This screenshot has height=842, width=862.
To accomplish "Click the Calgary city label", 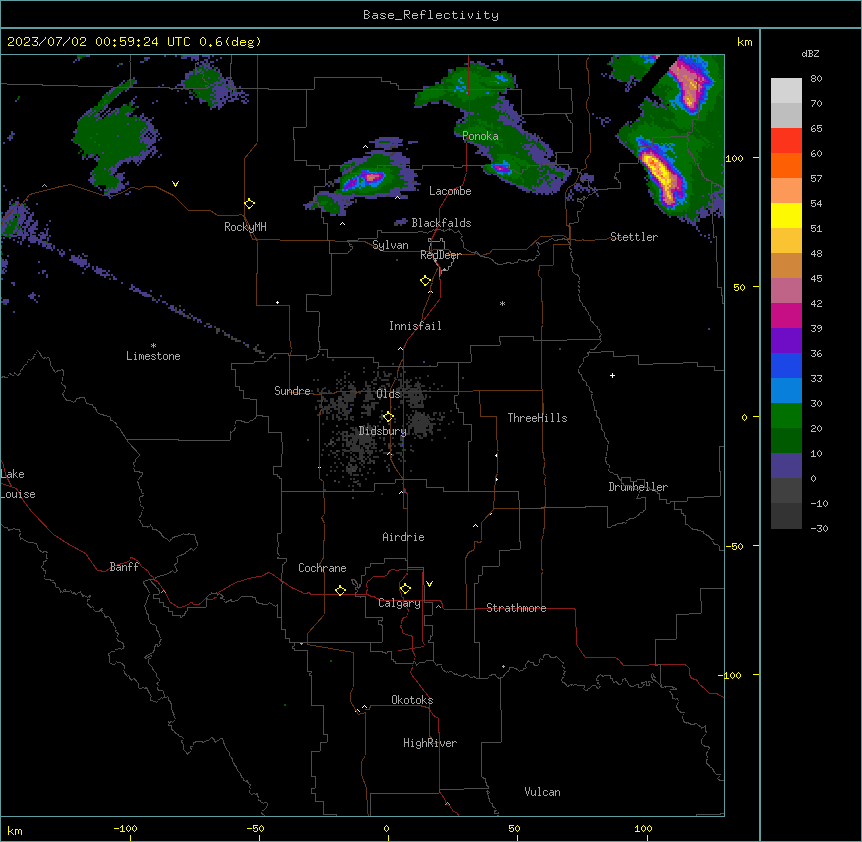I will click(400, 603).
